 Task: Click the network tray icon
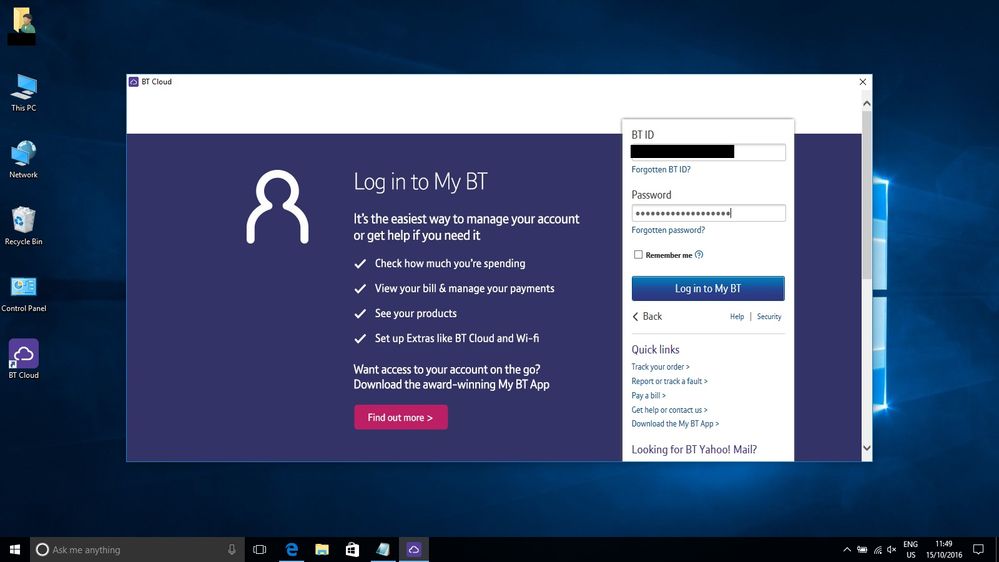point(877,549)
